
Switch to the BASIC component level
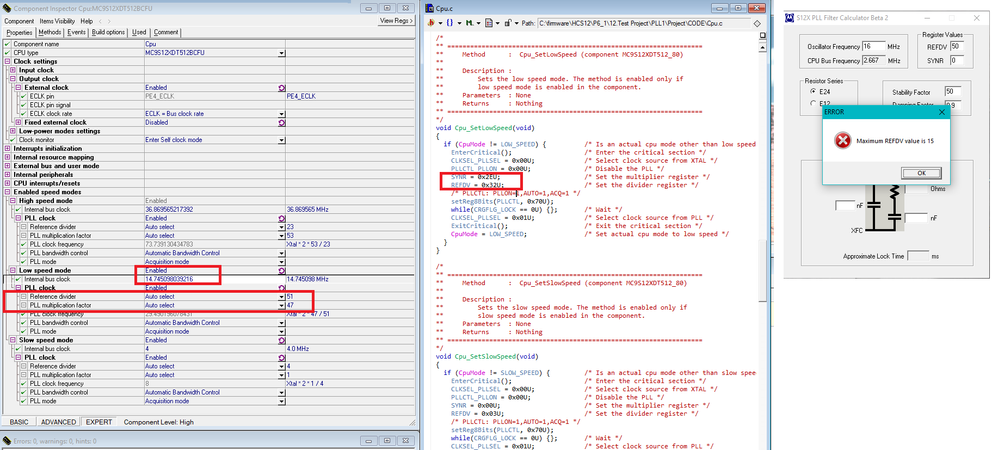click(19, 422)
